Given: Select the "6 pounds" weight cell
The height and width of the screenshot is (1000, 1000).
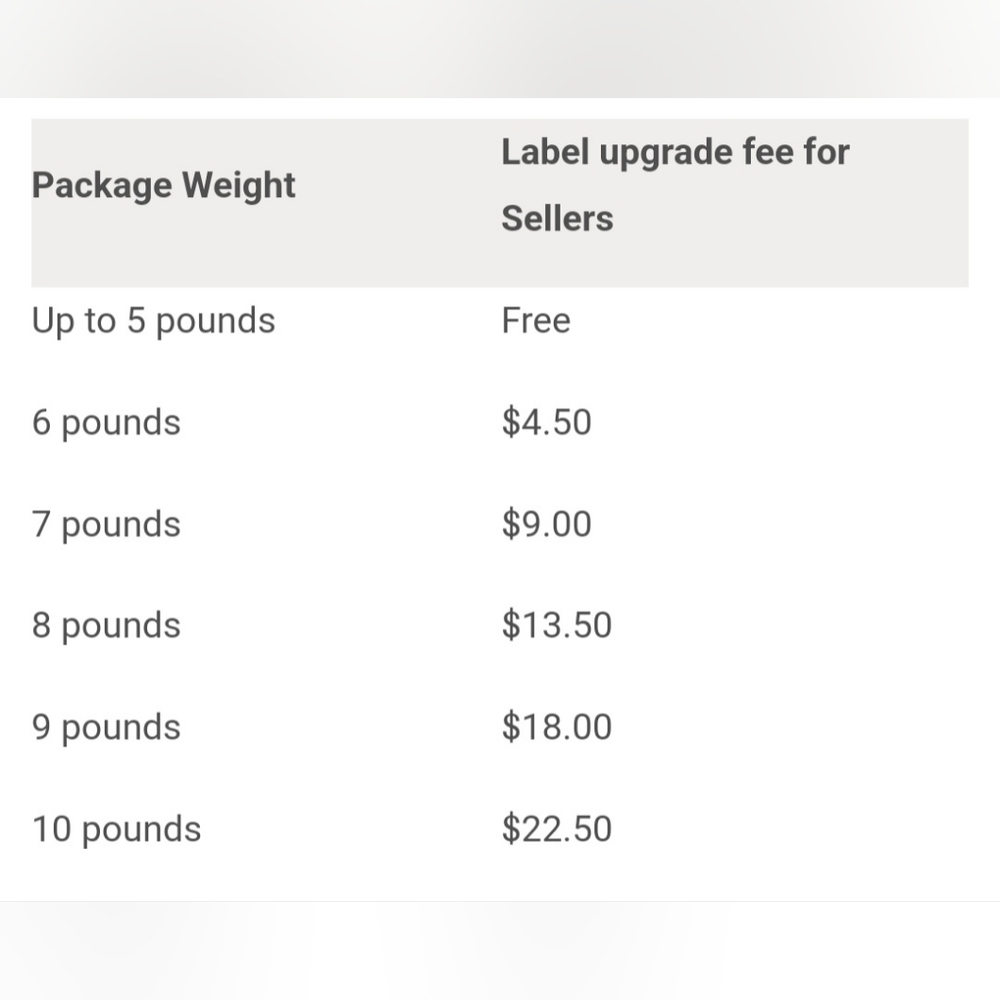Looking at the screenshot, I should tap(106, 423).
